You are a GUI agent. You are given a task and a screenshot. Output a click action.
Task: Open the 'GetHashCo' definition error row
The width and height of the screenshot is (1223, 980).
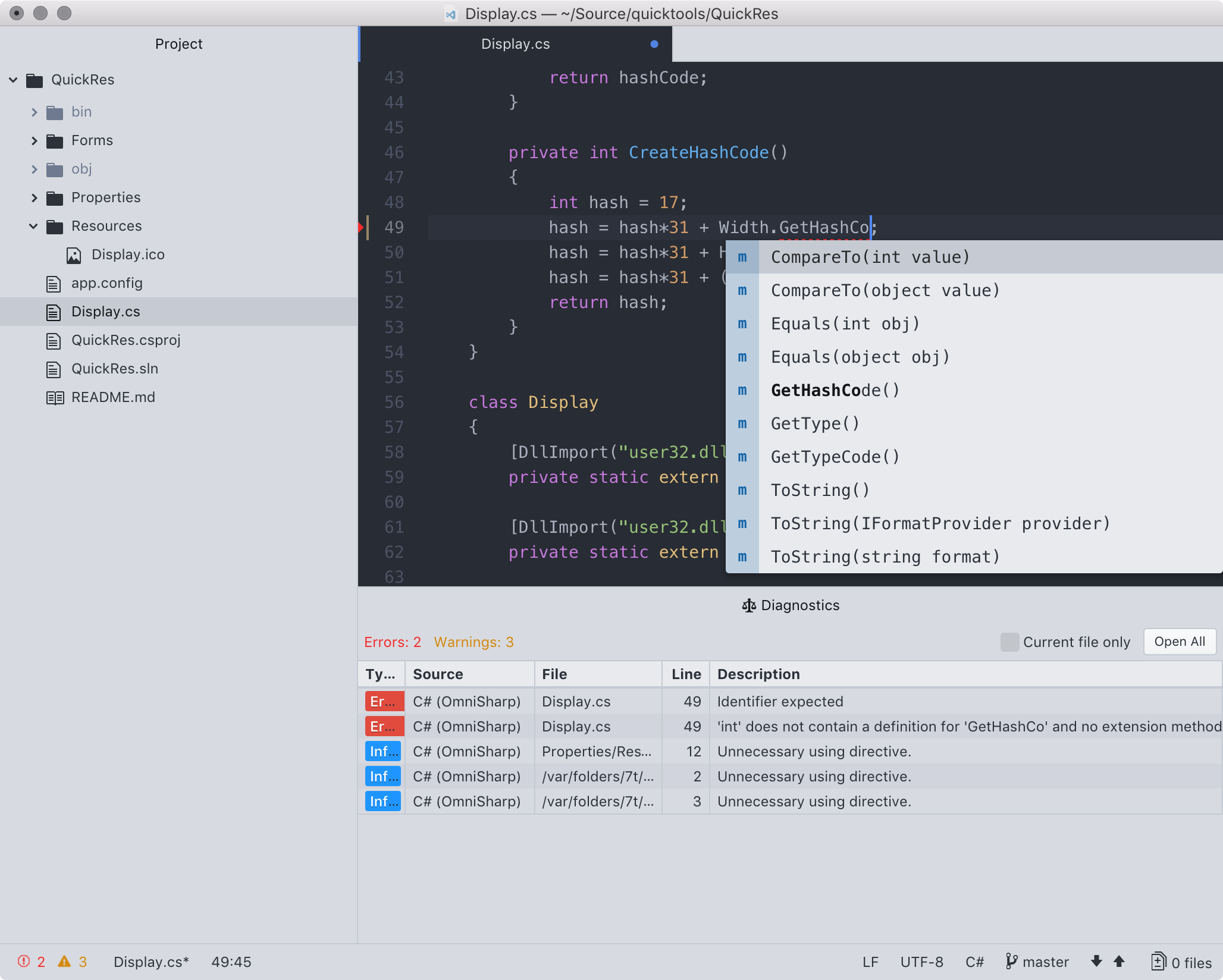click(790, 726)
